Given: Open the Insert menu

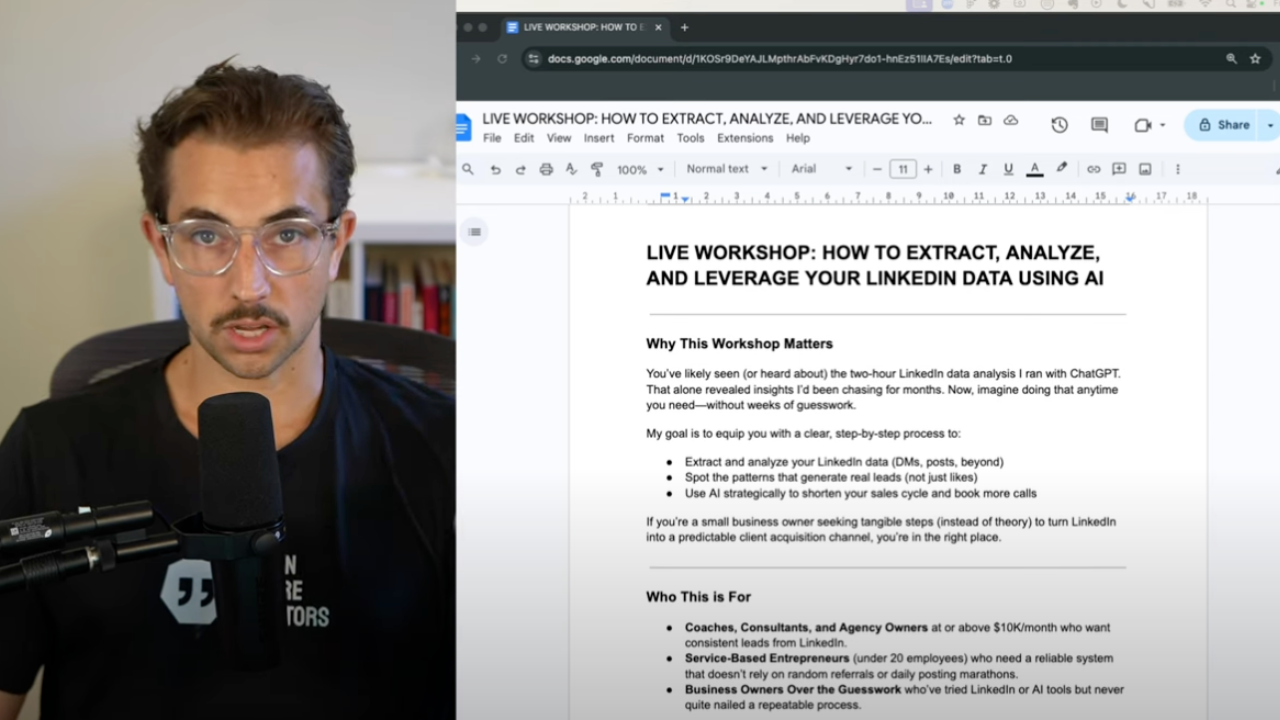Looking at the screenshot, I should [x=599, y=138].
